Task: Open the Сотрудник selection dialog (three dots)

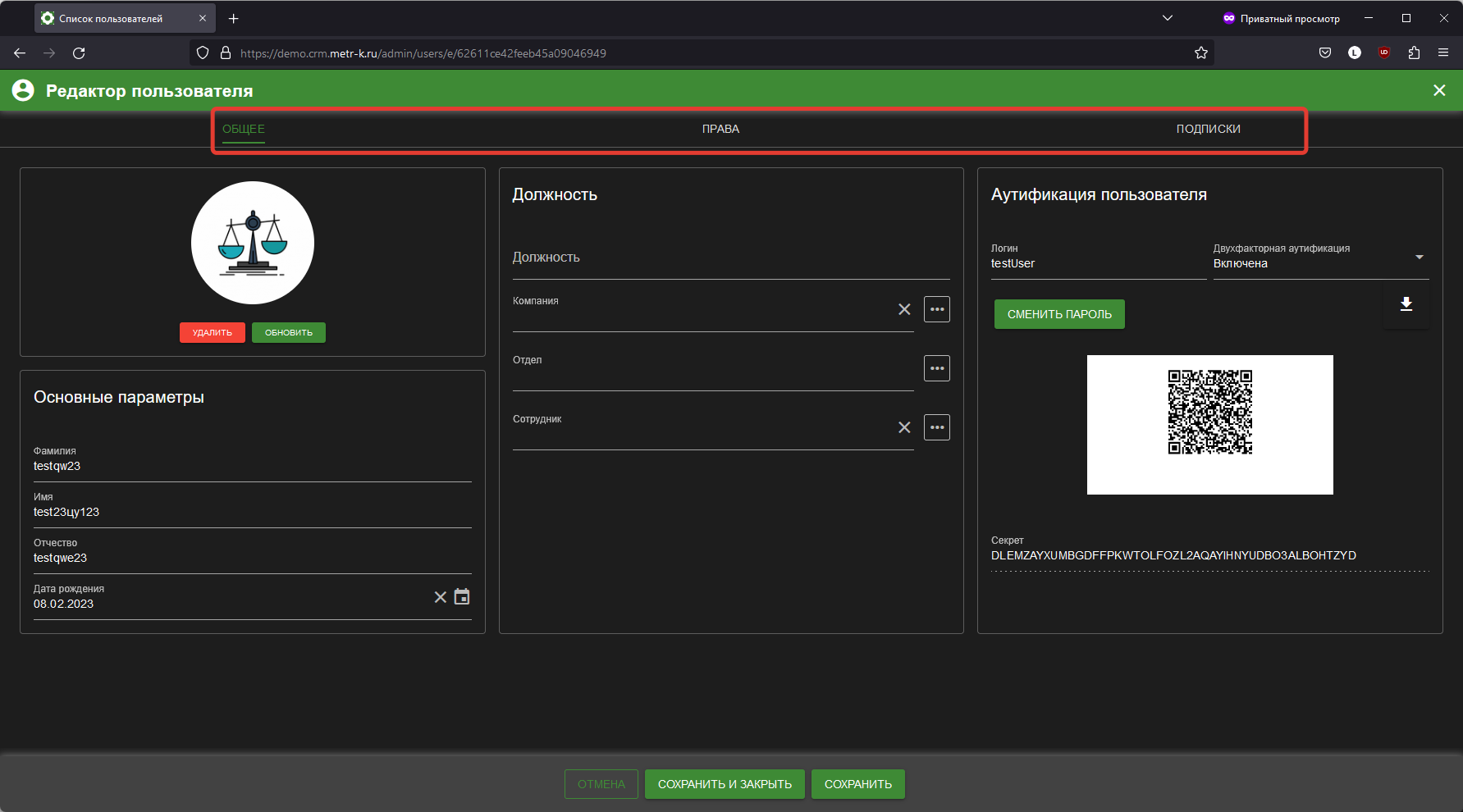Action: click(937, 427)
